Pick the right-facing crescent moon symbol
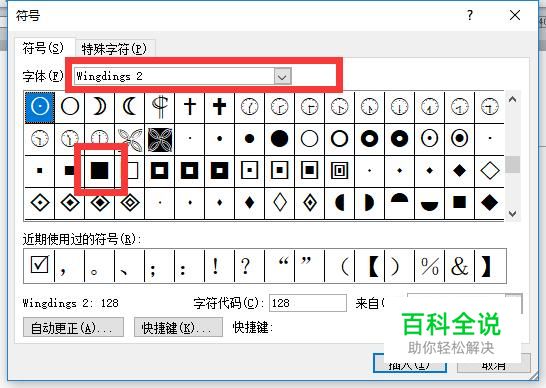This screenshot has height=388, width=546. (100, 107)
